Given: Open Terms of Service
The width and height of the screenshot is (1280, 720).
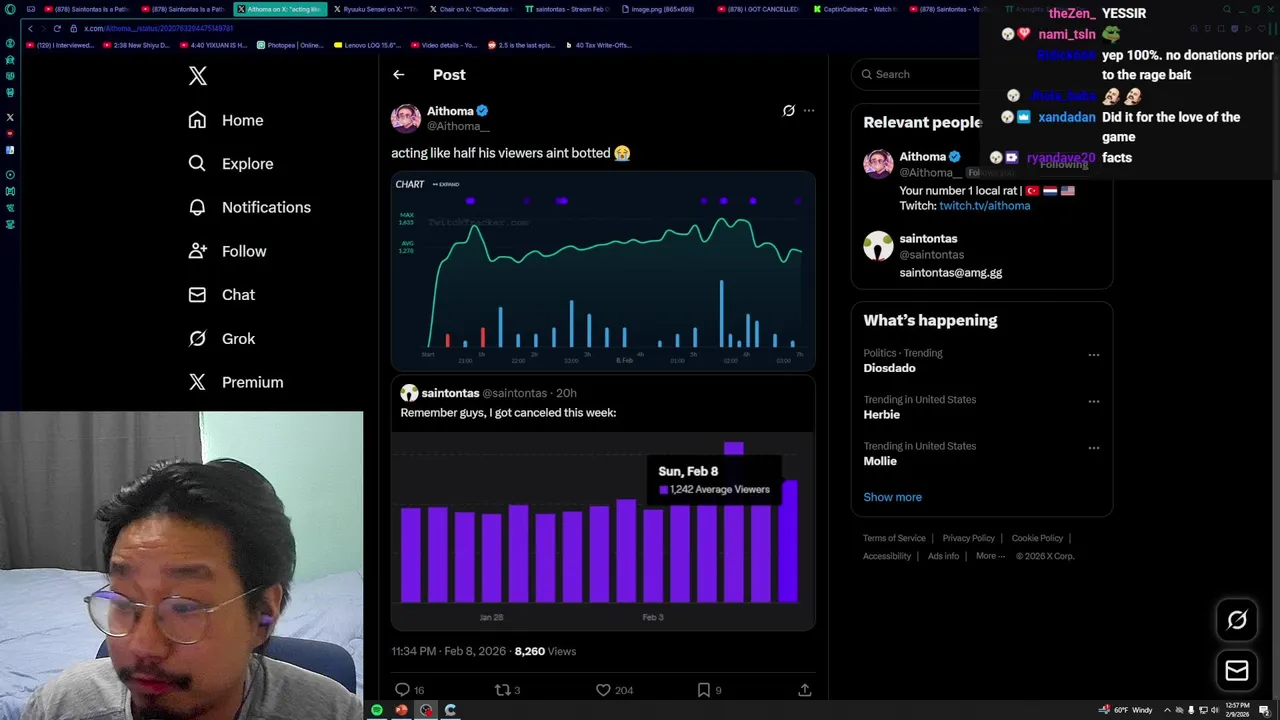Looking at the screenshot, I should click(894, 538).
